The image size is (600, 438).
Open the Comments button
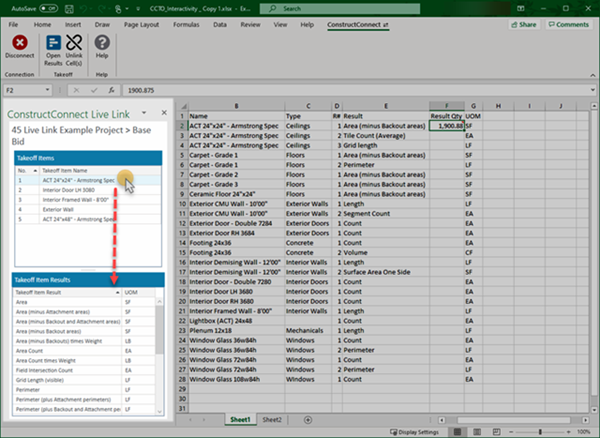pyautogui.click(x=569, y=24)
